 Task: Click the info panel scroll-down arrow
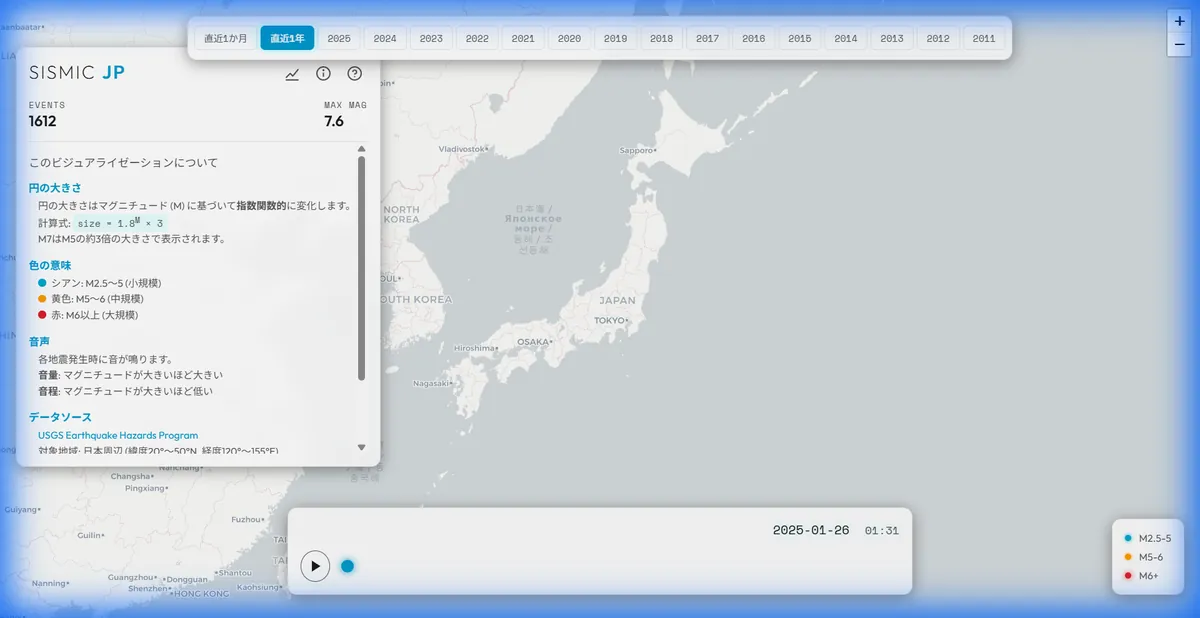coord(361,447)
